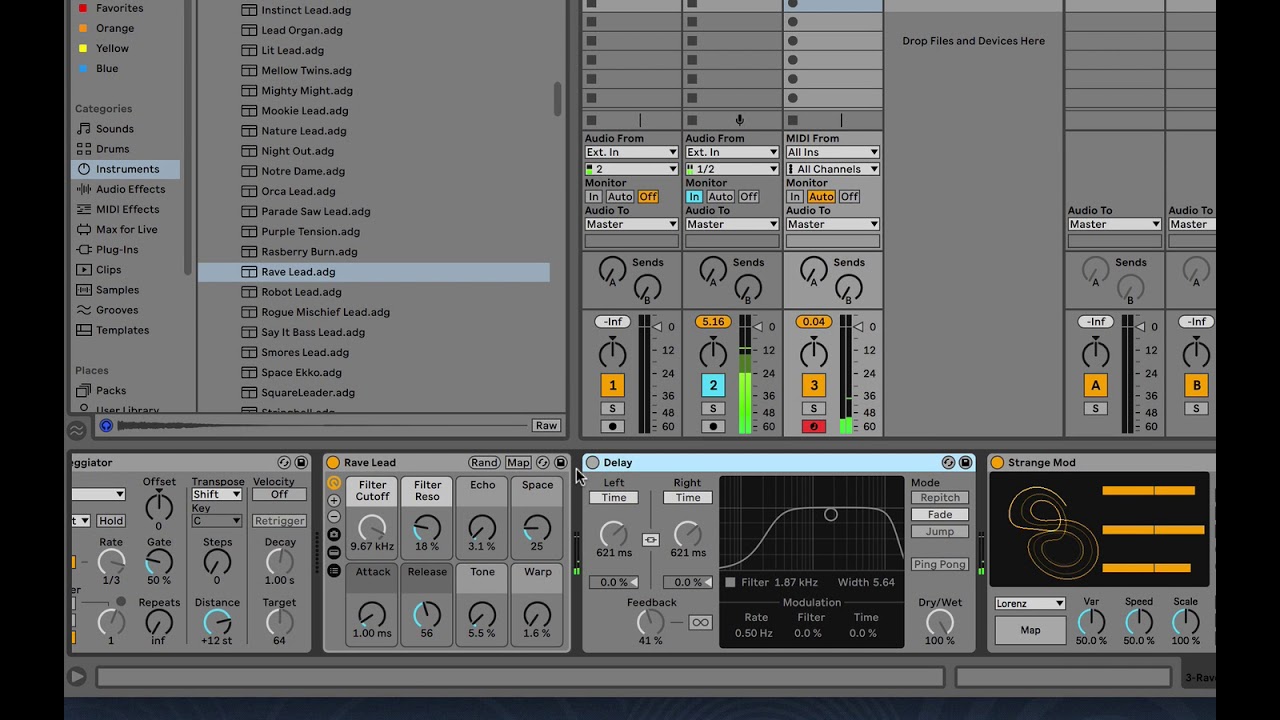Click the Delay freeze infinity icon
Image resolution: width=1280 pixels, height=720 pixels.
click(700, 623)
